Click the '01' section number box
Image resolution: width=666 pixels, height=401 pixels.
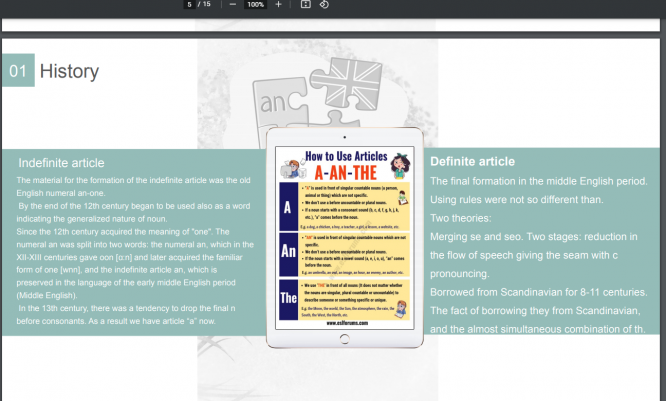pos(18,71)
